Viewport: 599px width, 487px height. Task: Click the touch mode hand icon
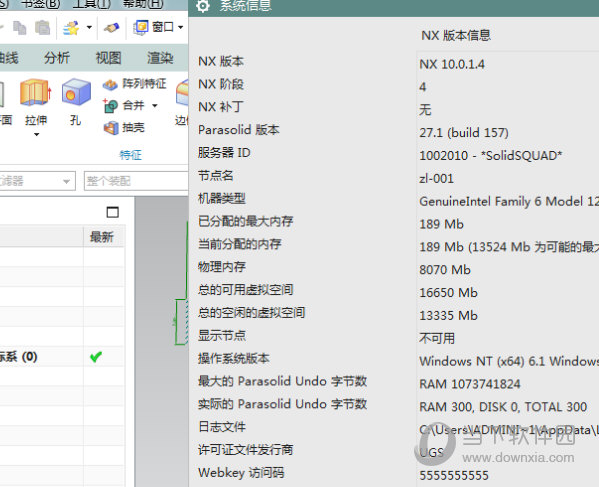pos(112,28)
